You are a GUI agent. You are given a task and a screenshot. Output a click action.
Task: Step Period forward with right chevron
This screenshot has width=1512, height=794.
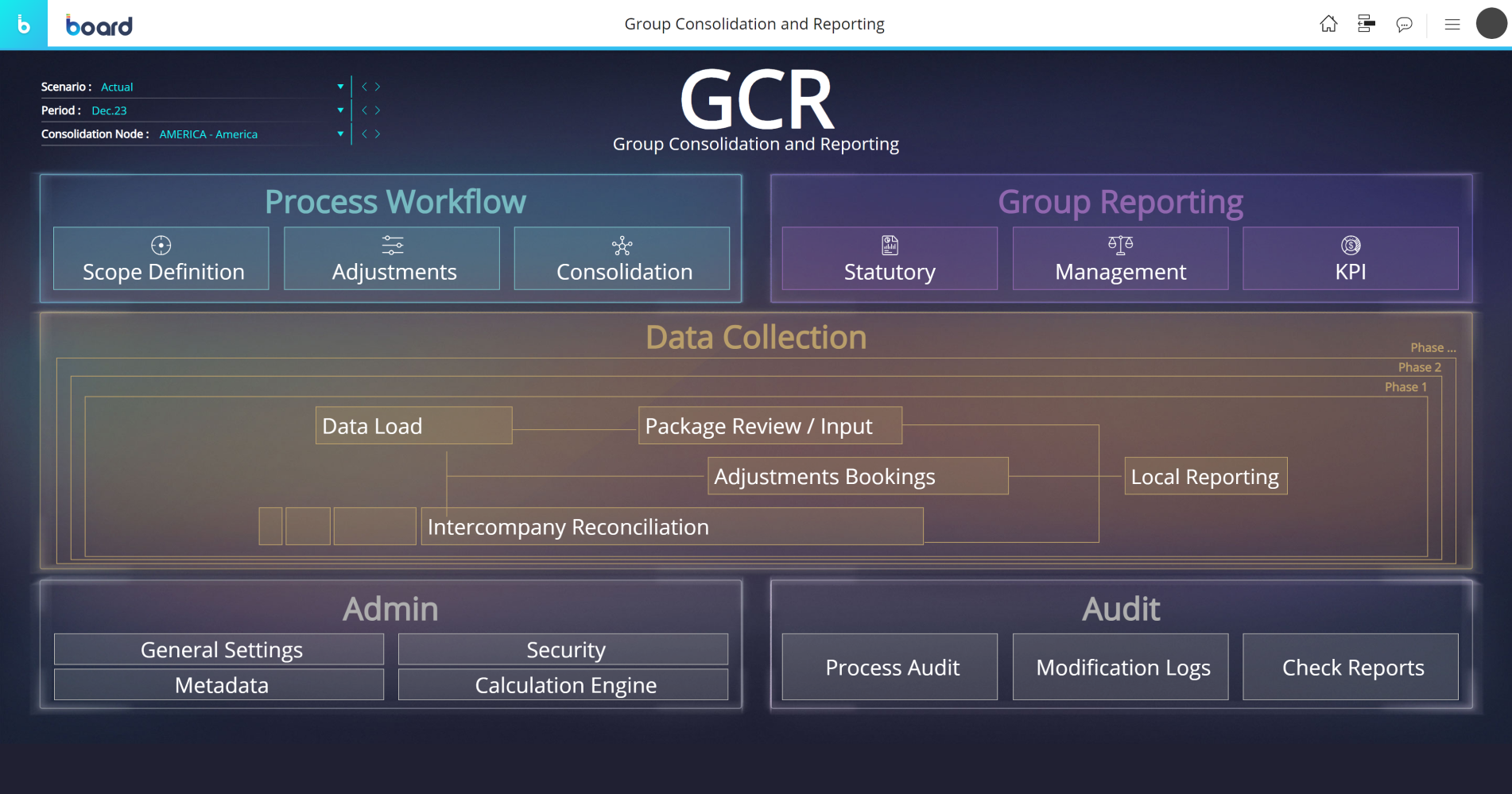click(x=378, y=110)
